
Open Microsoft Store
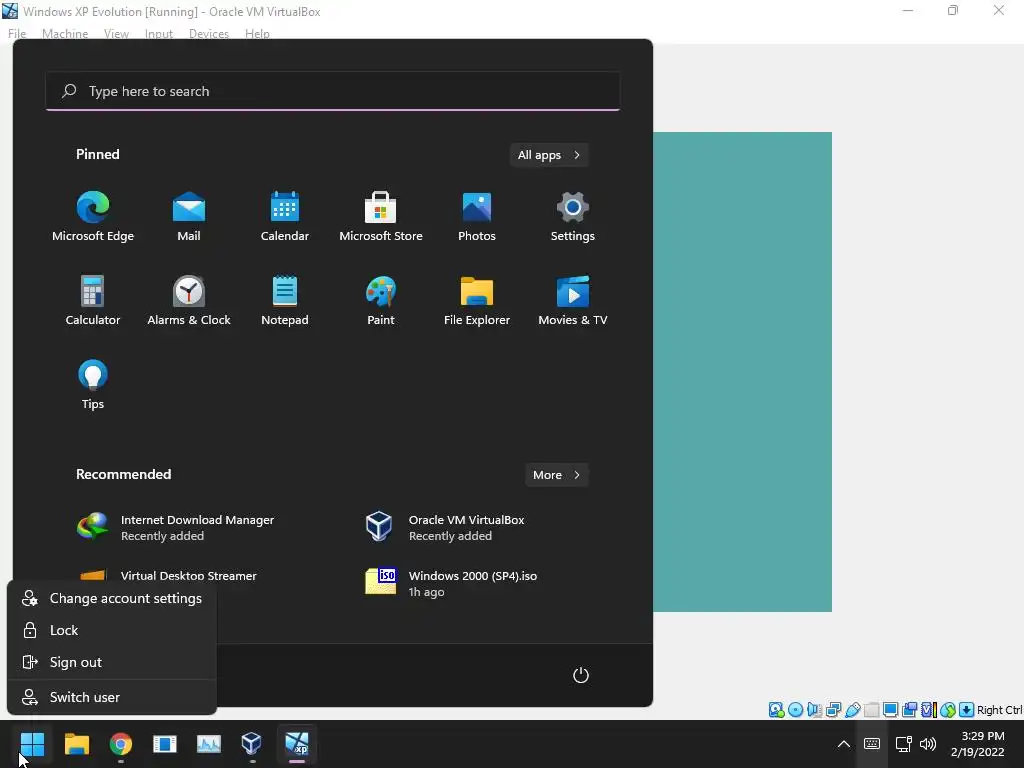(x=381, y=216)
